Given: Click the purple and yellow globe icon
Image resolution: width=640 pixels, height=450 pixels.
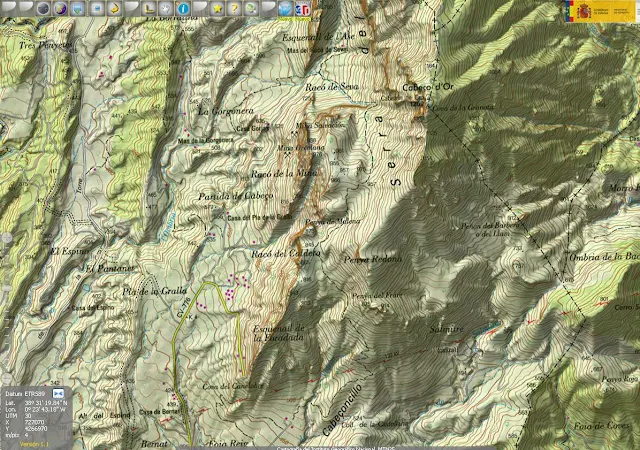Looking at the screenshot, I should [x=60, y=8].
